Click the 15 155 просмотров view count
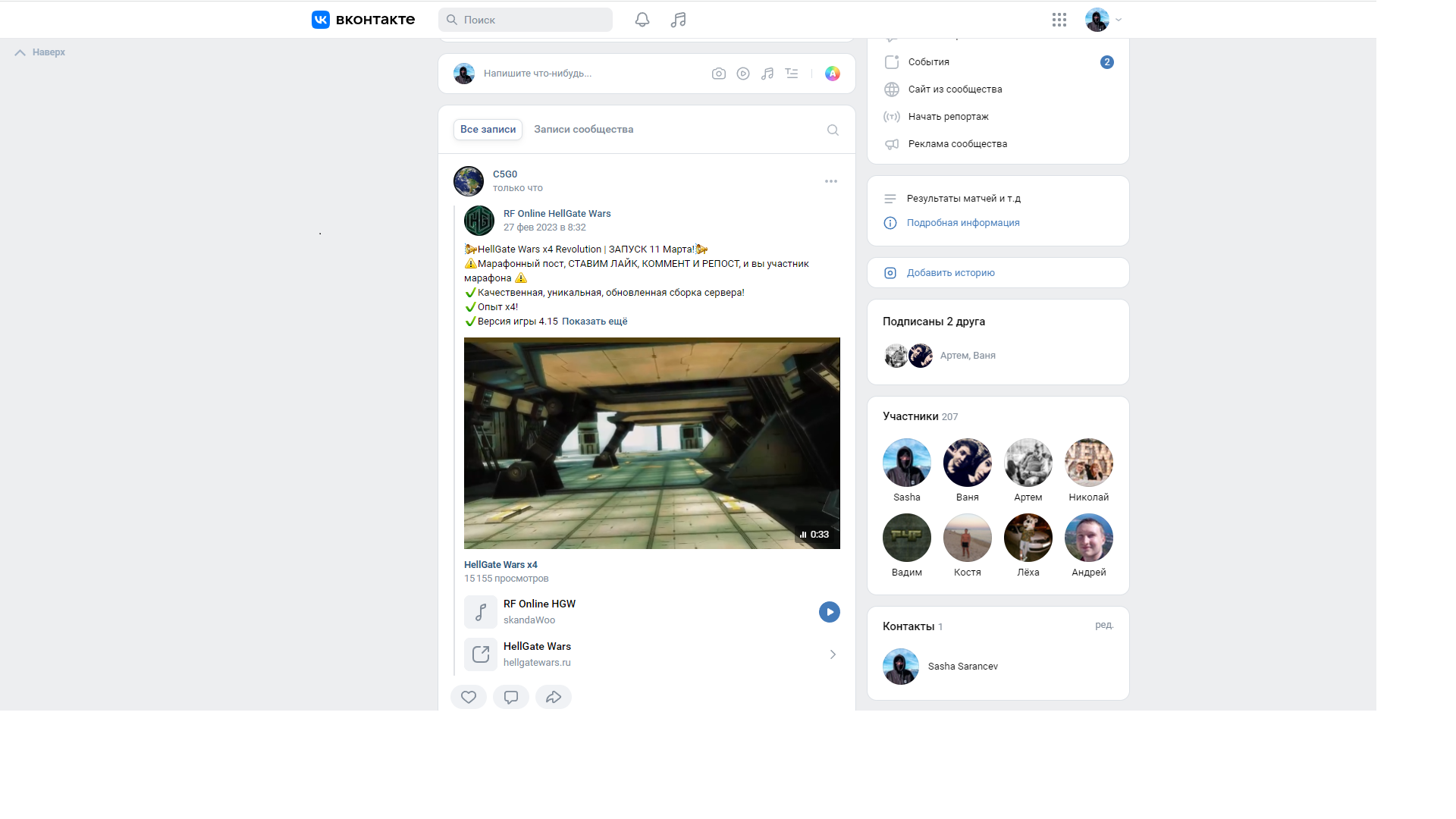Viewport: 1456px width, 819px height. coord(506,579)
